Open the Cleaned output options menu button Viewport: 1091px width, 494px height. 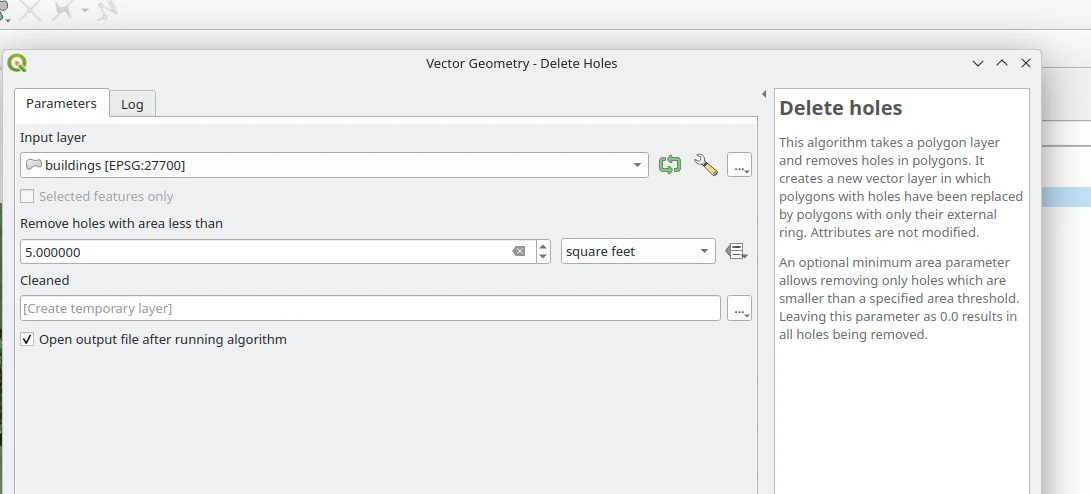[x=740, y=309]
